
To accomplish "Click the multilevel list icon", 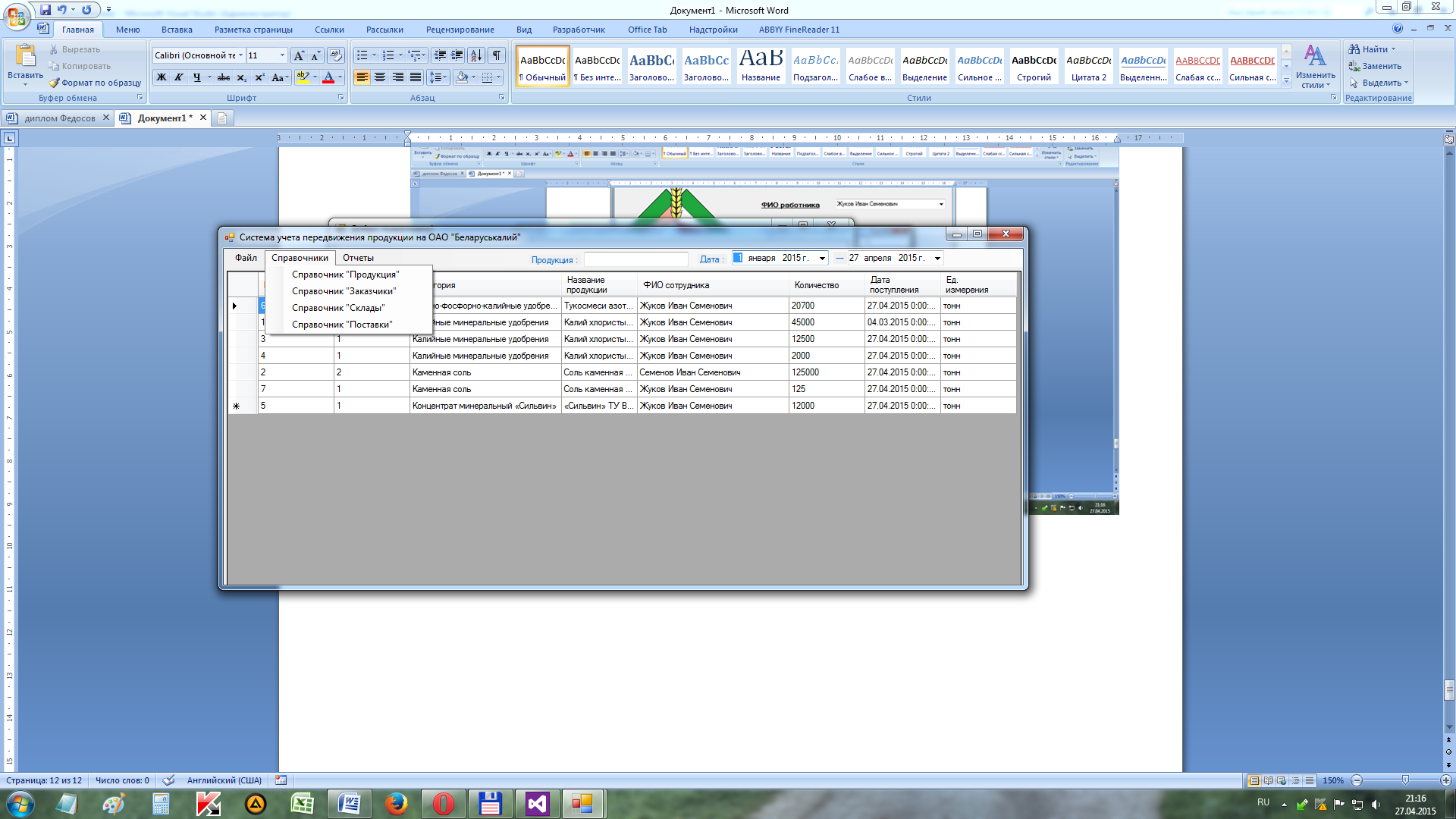I will pyautogui.click(x=414, y=55).
